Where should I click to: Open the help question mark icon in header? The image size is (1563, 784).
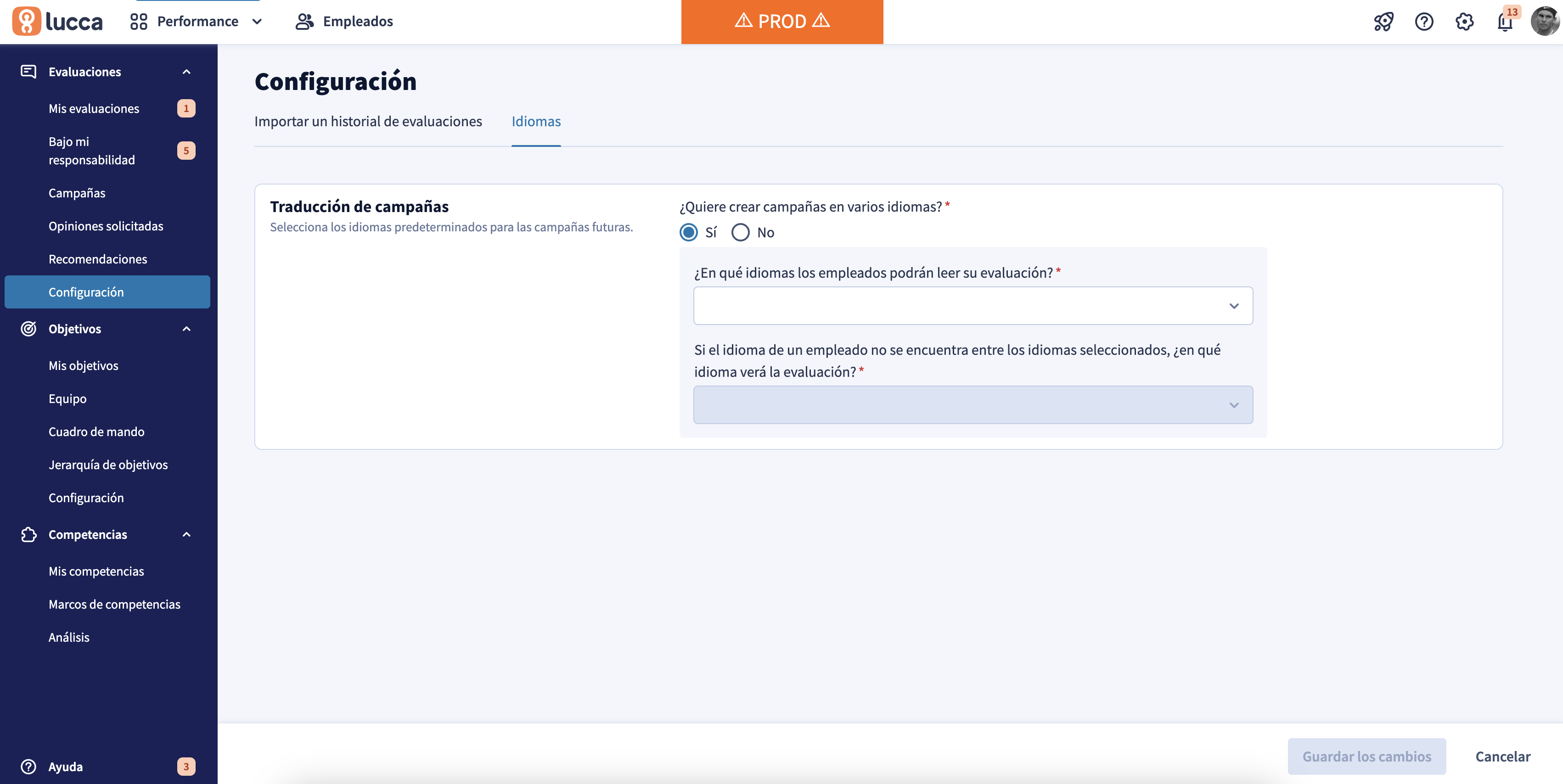(1424, 22)
